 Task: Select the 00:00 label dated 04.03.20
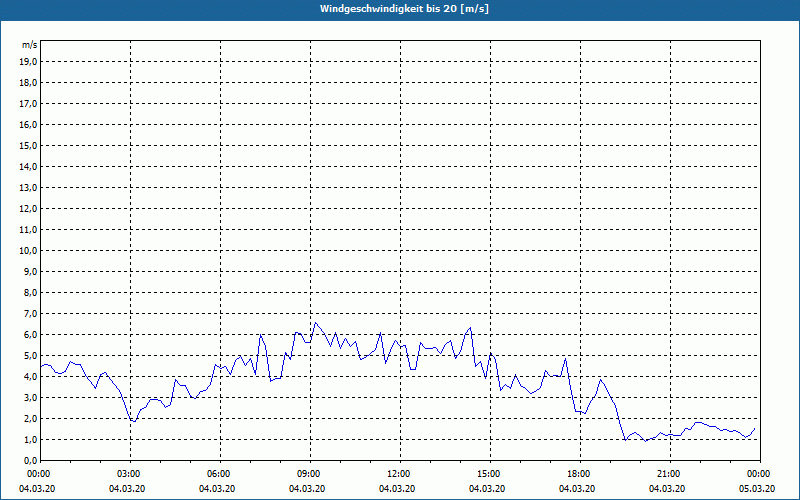pyautogui.click(x=41, y=474)
